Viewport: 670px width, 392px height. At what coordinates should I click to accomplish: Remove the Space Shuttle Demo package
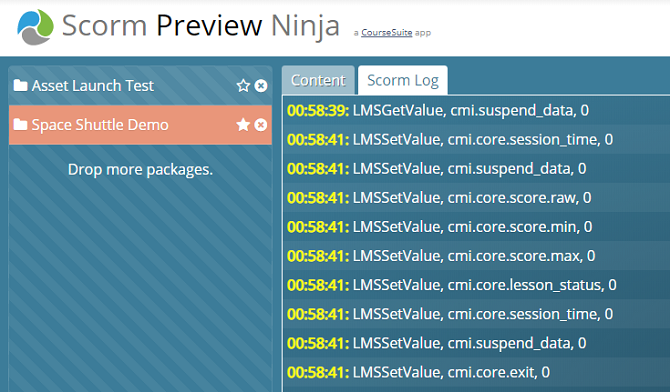261,125
